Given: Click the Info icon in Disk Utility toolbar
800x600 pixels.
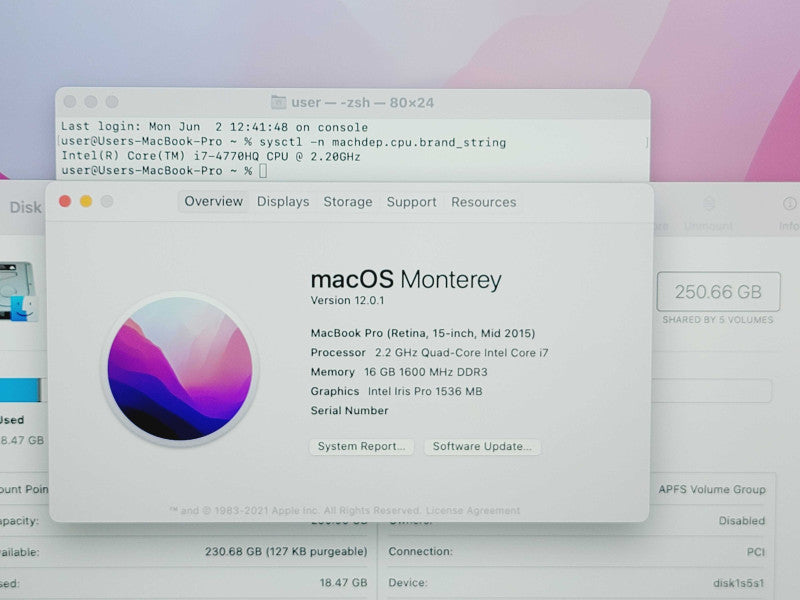Looking at the screenshot, I should click(789, 204).
